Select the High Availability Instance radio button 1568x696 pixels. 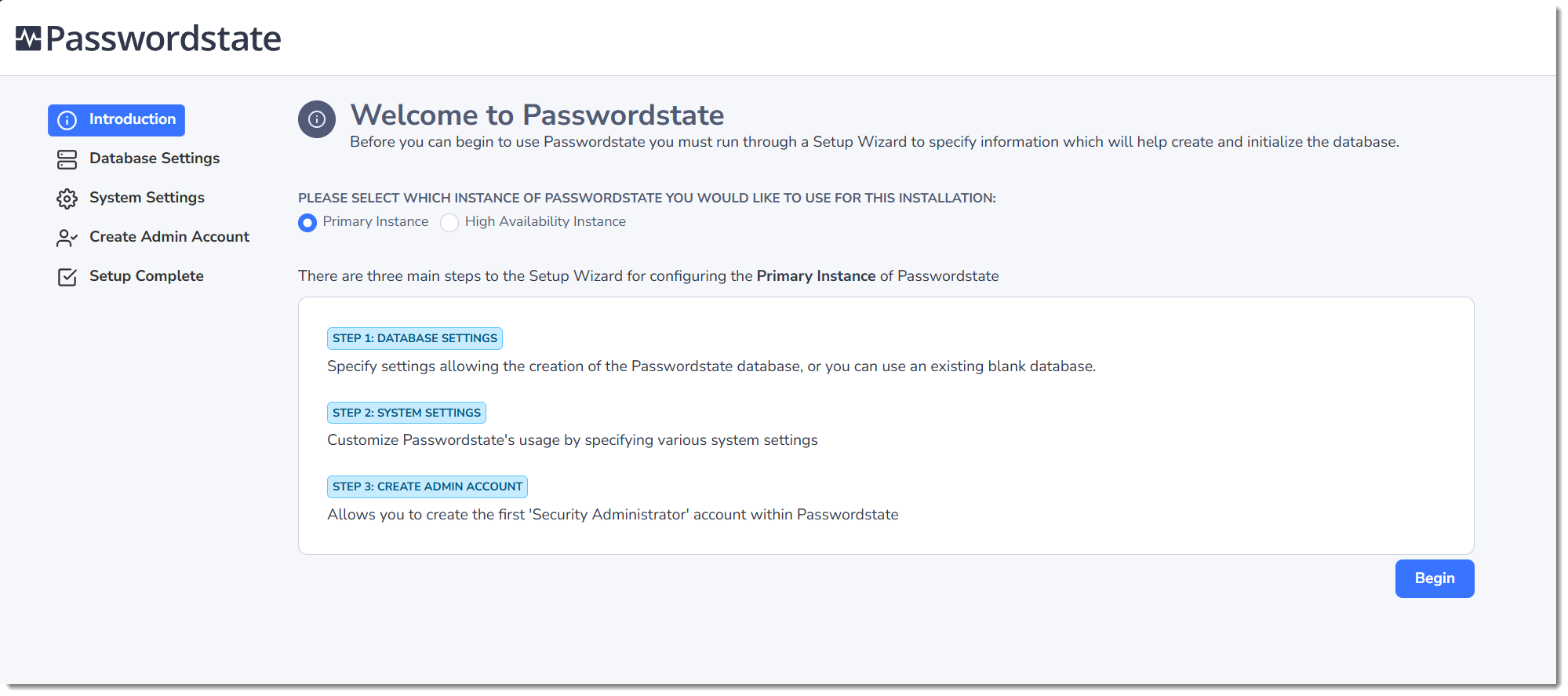click(449, 223)
